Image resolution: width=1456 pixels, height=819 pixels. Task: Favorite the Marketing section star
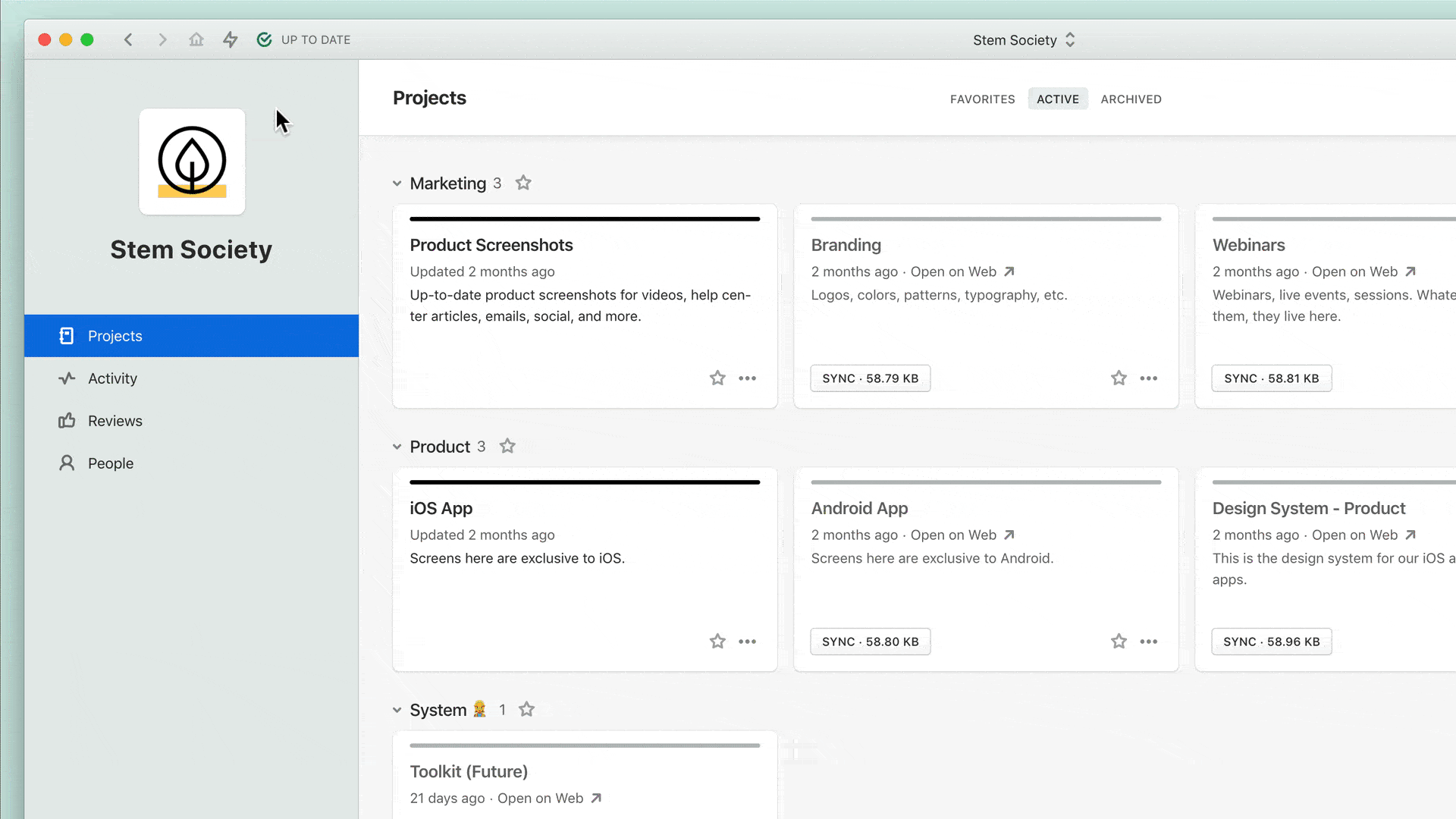coord(523,183)
